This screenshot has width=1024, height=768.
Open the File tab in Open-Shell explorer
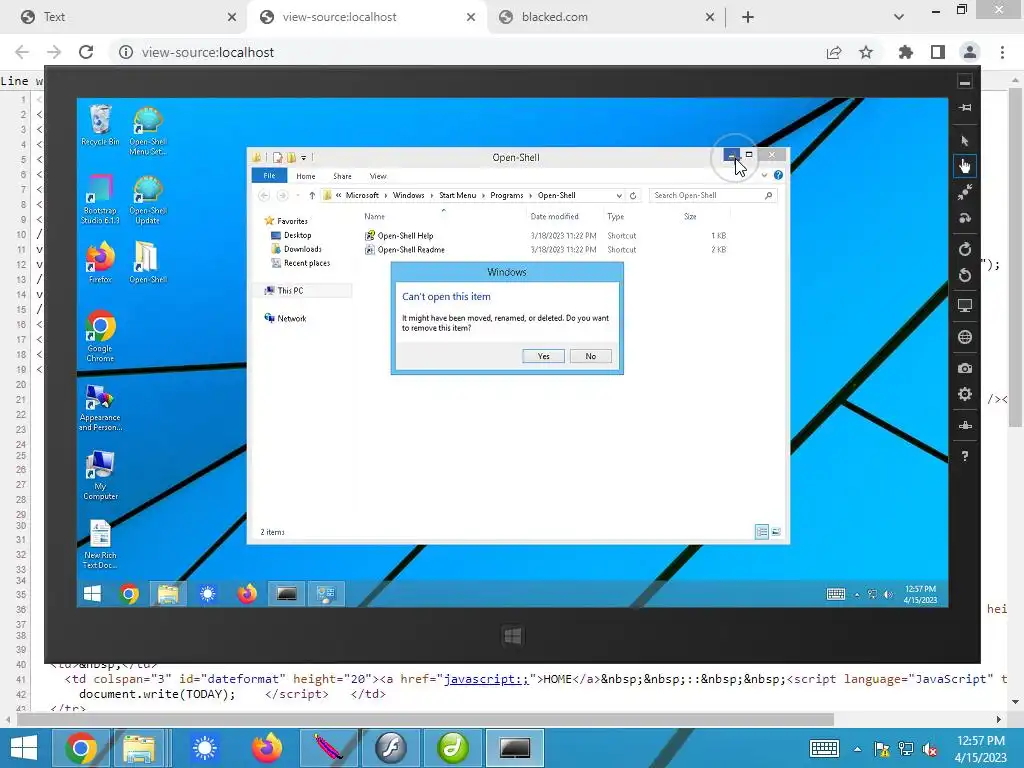[x=269, y=176]
